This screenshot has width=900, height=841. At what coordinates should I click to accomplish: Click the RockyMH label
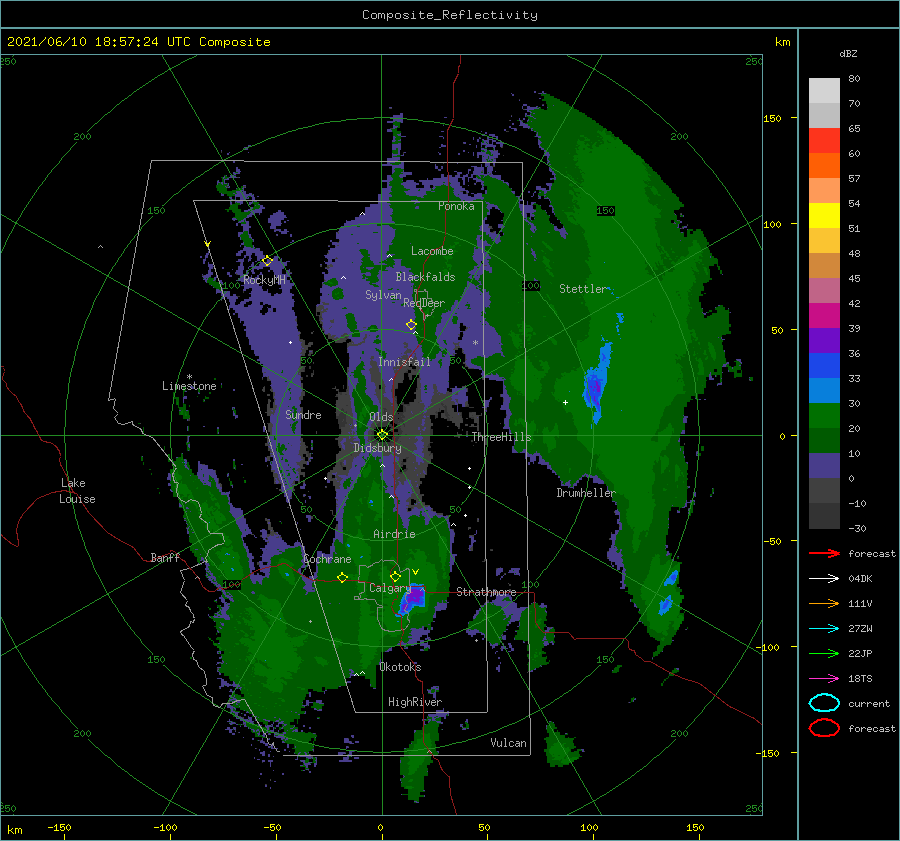[264, 280]
